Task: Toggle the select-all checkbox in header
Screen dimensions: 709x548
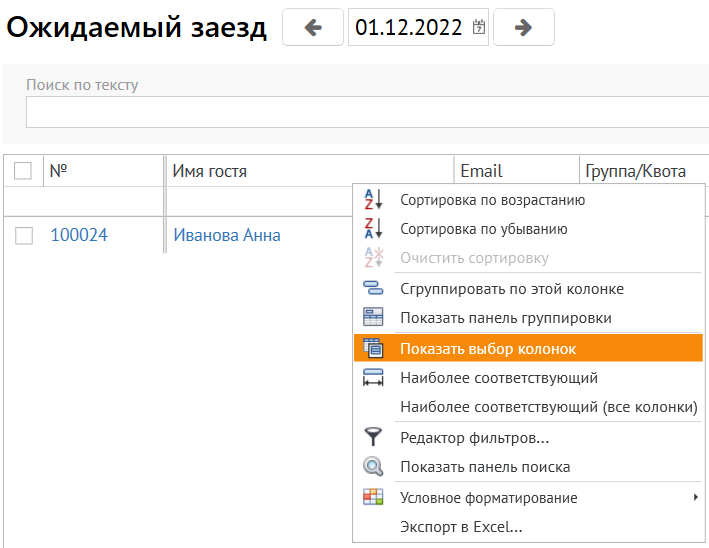Action: tap(23, 172)
